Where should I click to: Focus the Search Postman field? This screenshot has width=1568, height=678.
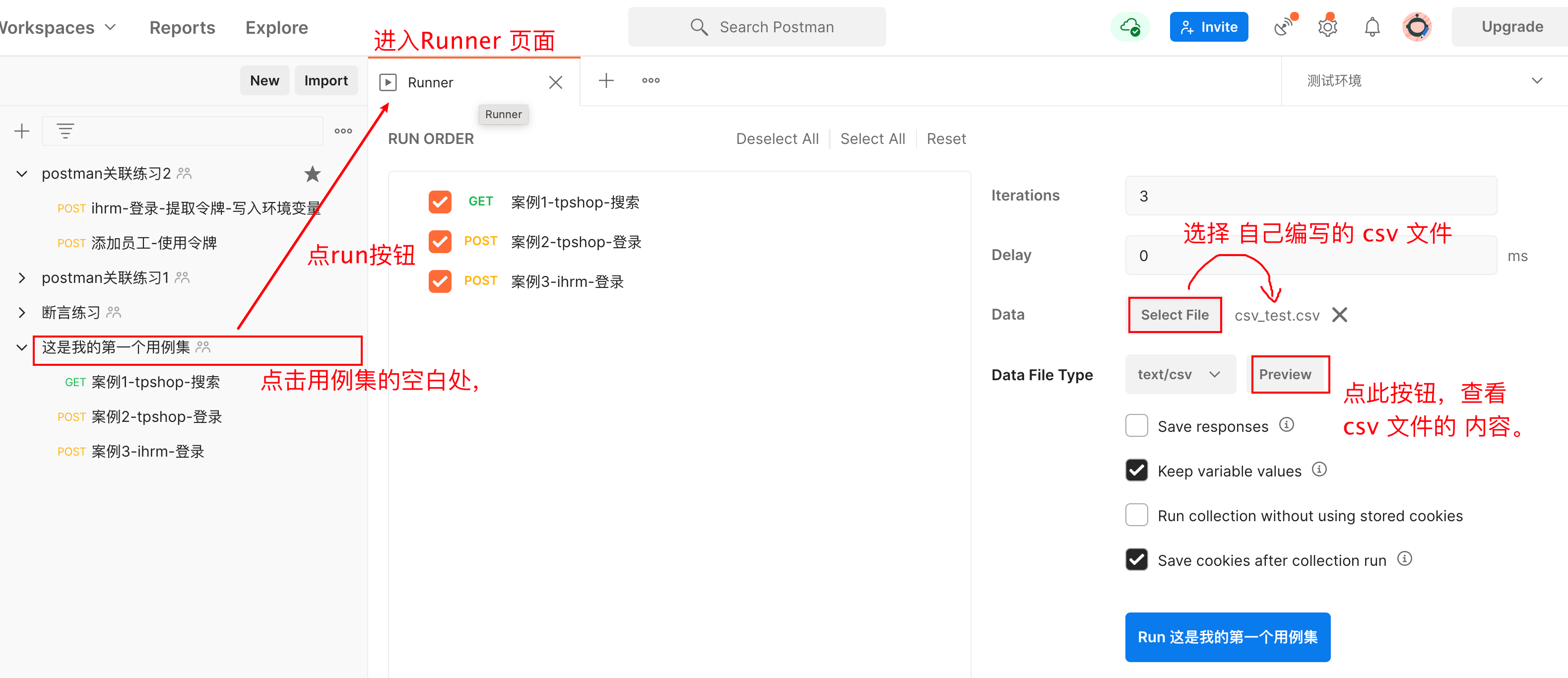click(757, 27)
